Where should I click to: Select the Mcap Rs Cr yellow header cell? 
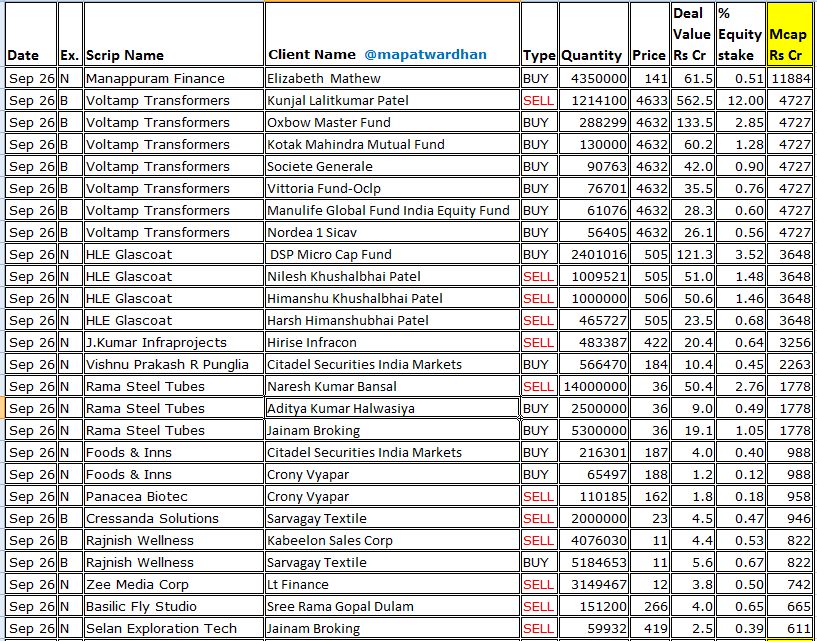point(789,34)
